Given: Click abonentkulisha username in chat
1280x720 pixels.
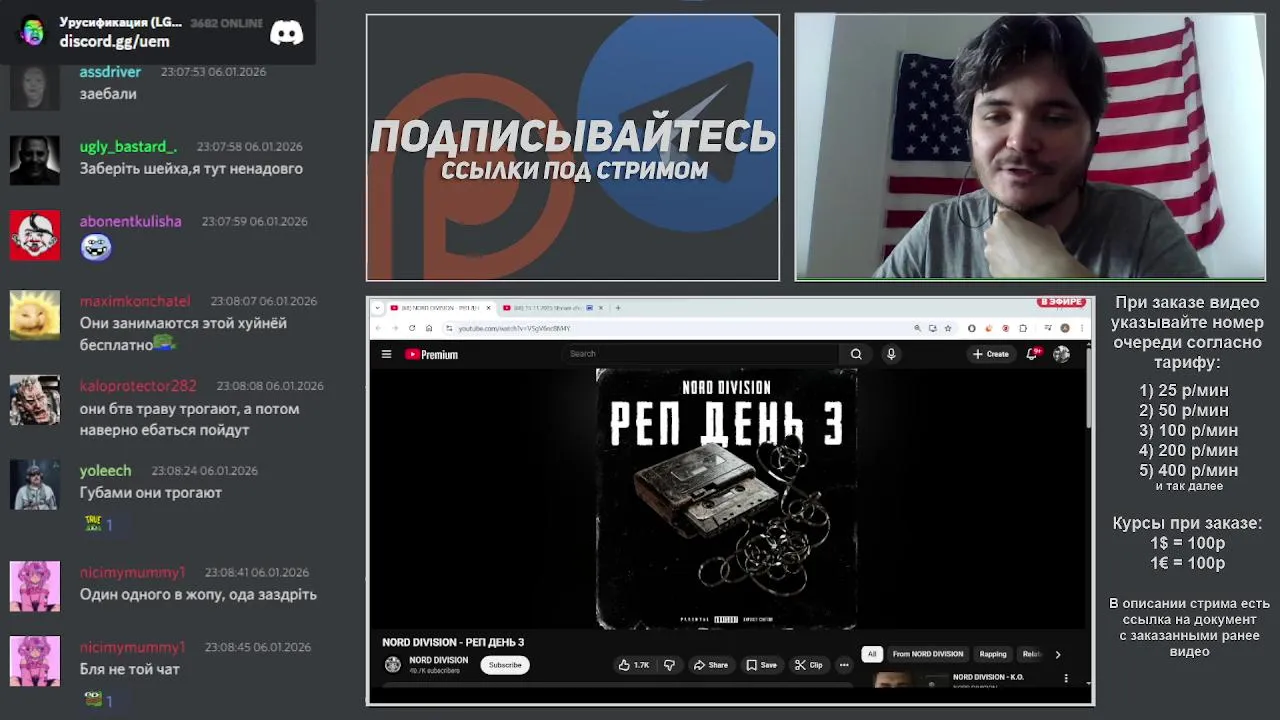Looking at the screenshot, I should pos(130,221).
